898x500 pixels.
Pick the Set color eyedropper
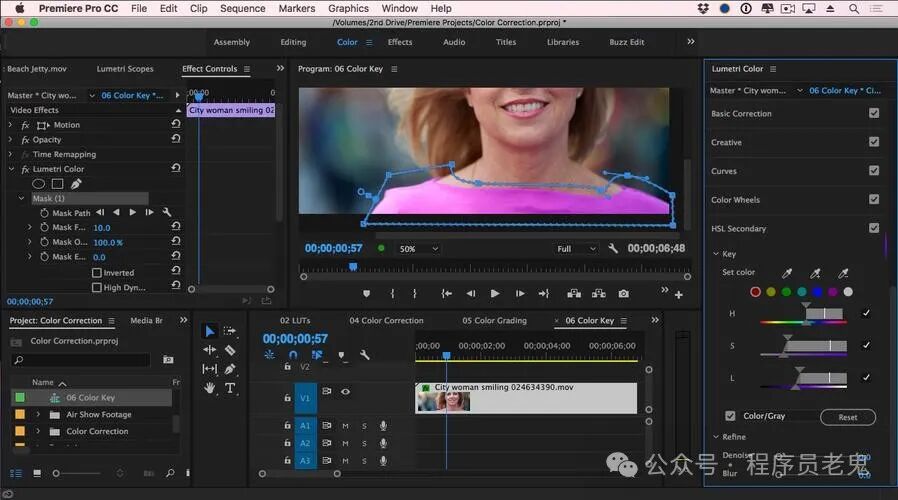point(787,273)
